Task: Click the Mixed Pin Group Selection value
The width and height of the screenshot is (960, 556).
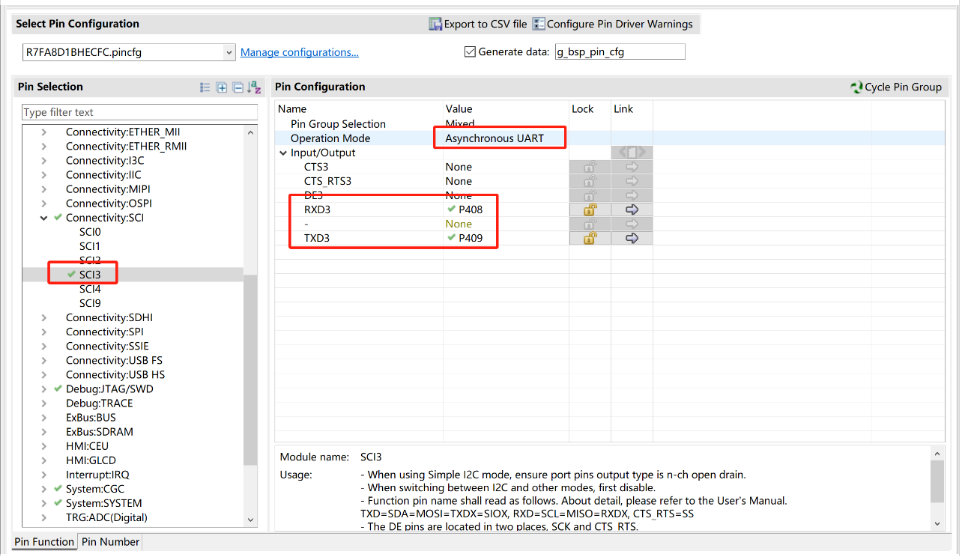Action: click(460, 124)
